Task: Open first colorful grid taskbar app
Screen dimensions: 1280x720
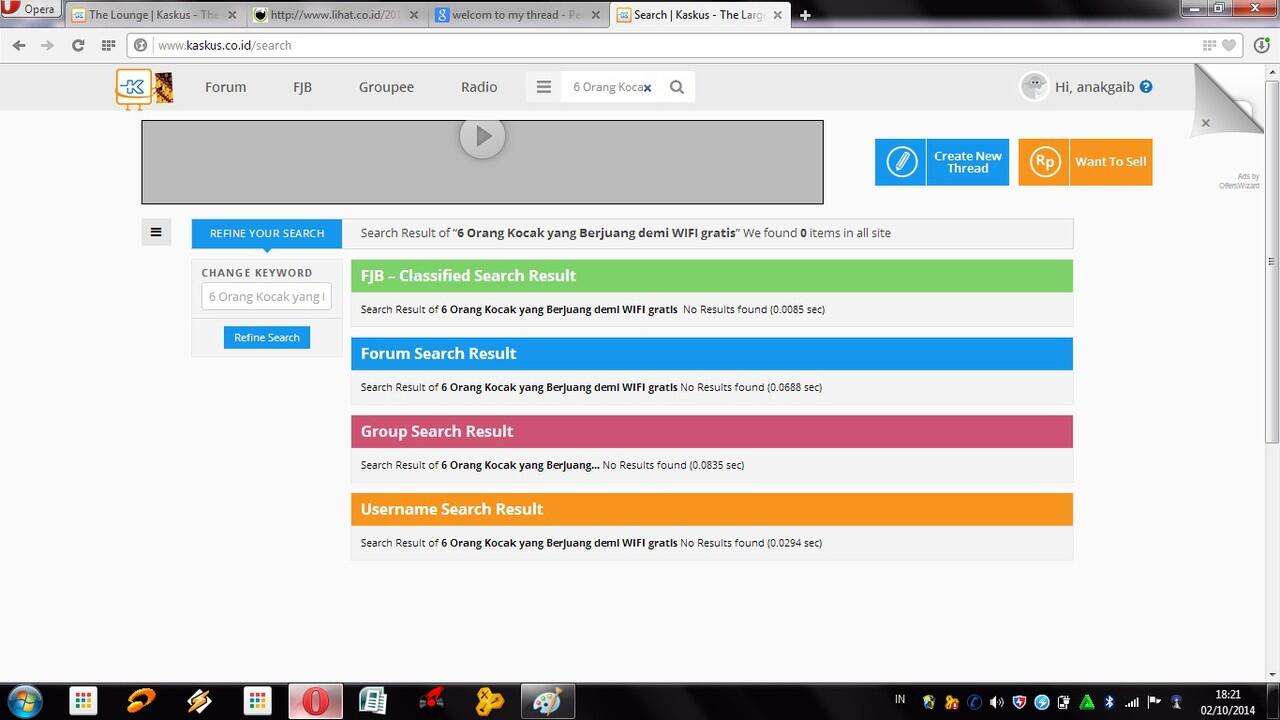Action: click(x=84, y=701)
